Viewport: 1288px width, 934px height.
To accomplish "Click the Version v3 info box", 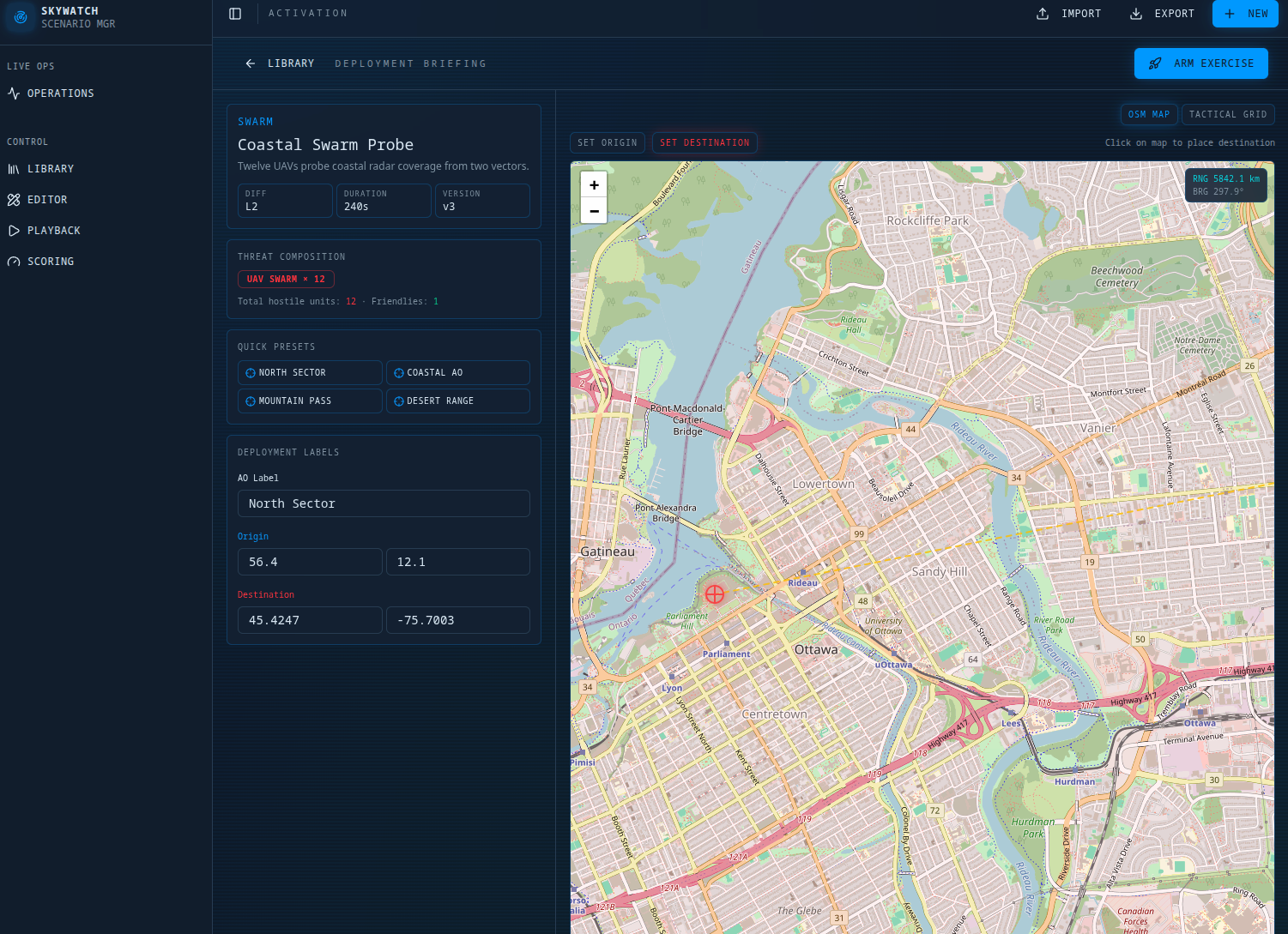I will coord(482,201).
